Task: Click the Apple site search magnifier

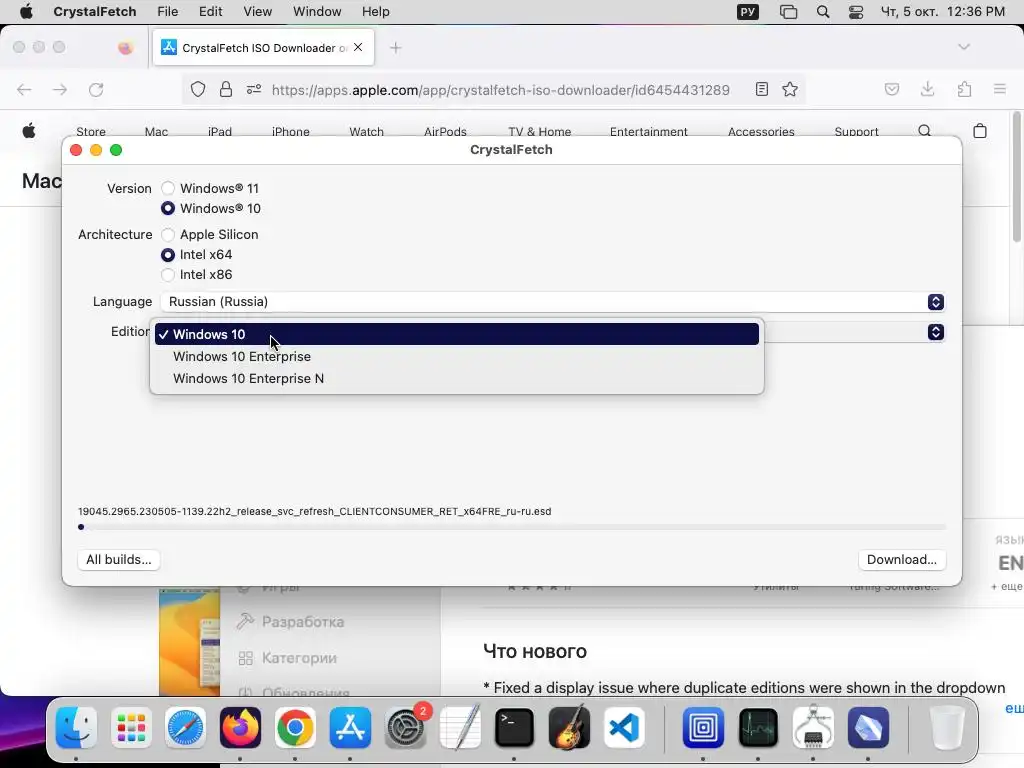Action: click(x=925, y=131)
